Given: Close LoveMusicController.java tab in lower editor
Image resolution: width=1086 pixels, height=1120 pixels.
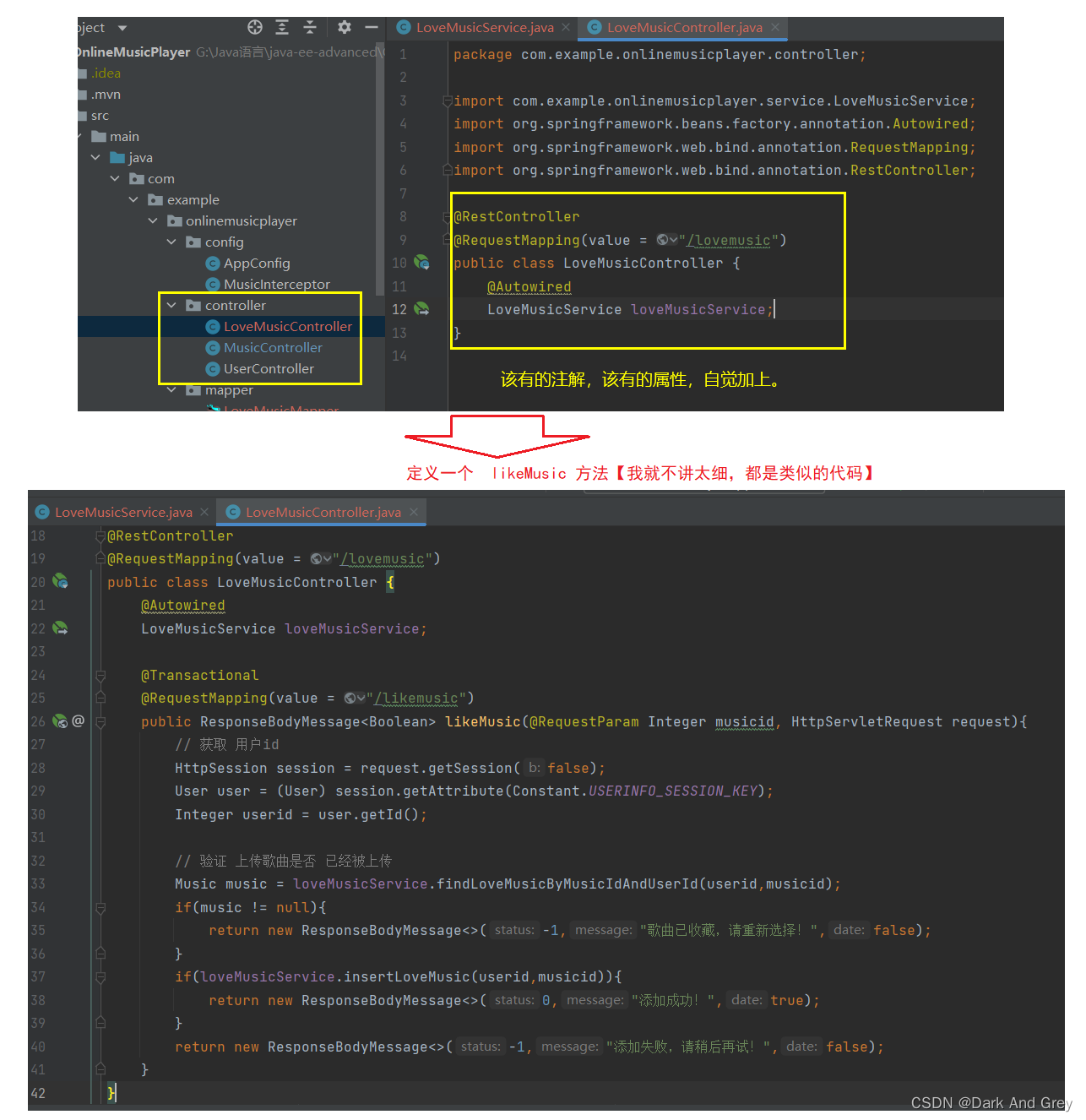Looking at the screenshot, I should pyautogui.click(x=414, y=512).
